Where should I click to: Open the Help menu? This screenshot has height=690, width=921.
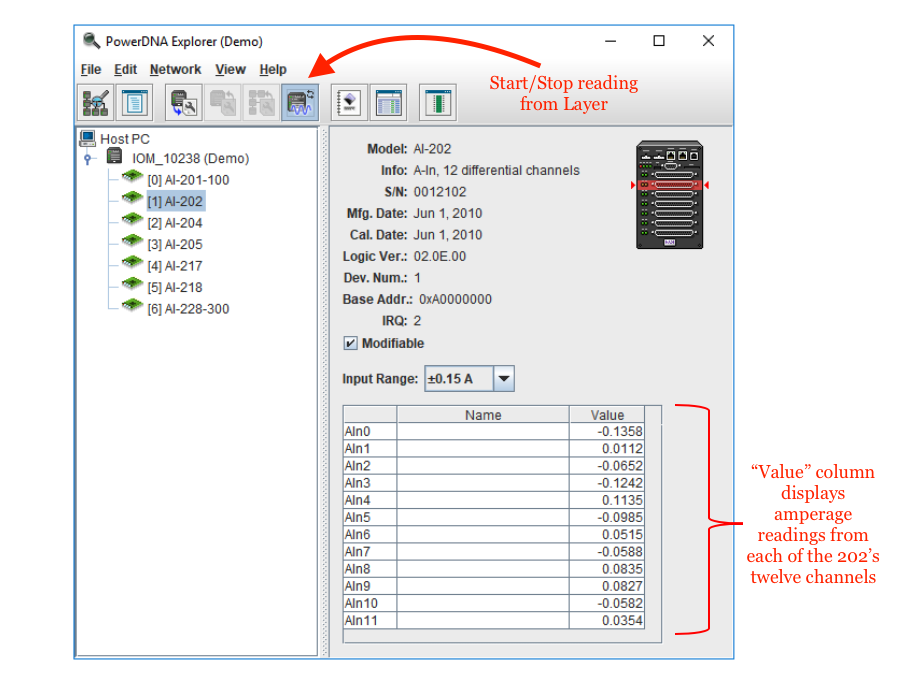[273, 69]
